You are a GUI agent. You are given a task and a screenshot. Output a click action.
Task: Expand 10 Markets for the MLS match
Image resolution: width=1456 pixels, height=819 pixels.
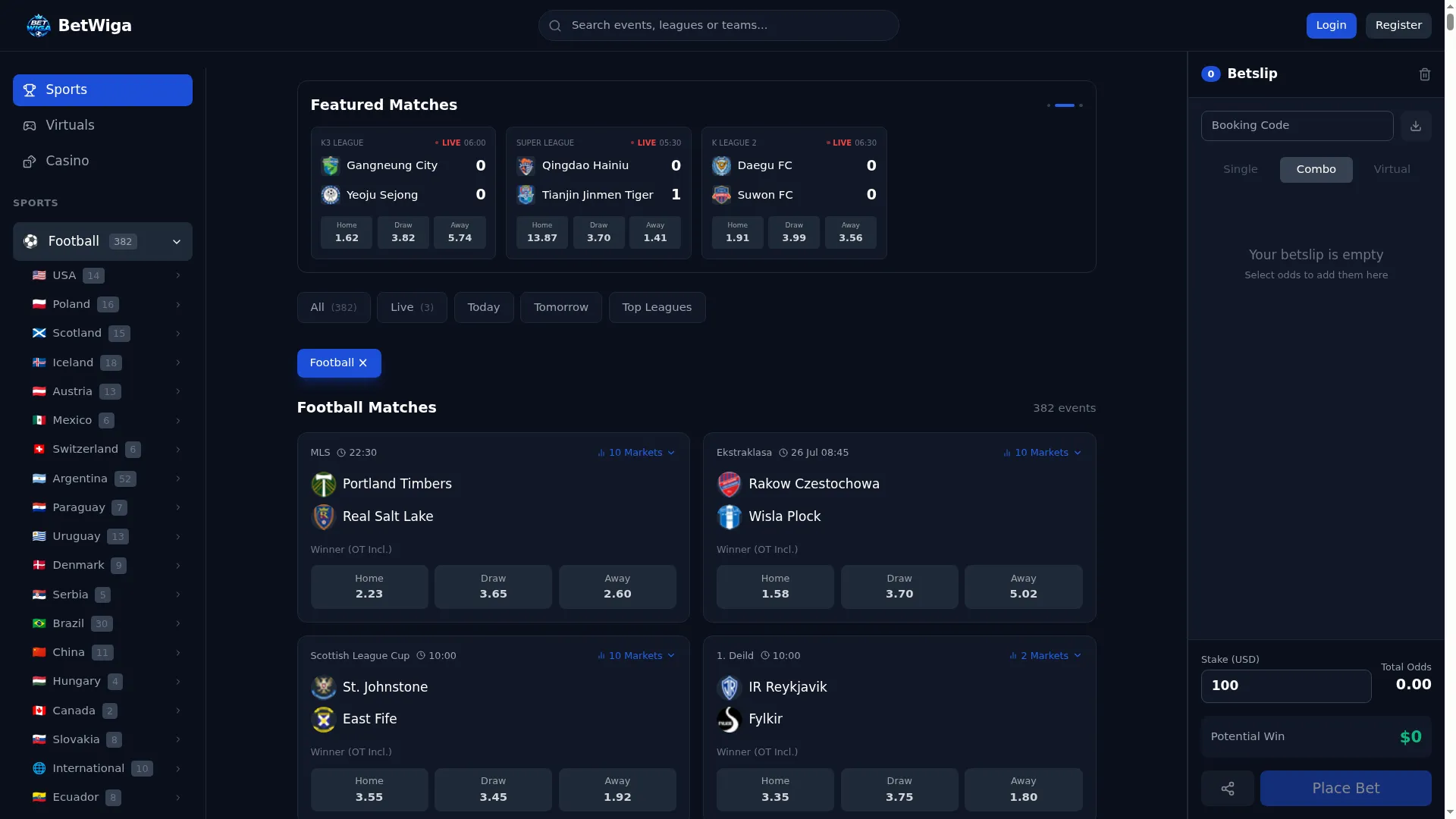(x=635, y=453)
